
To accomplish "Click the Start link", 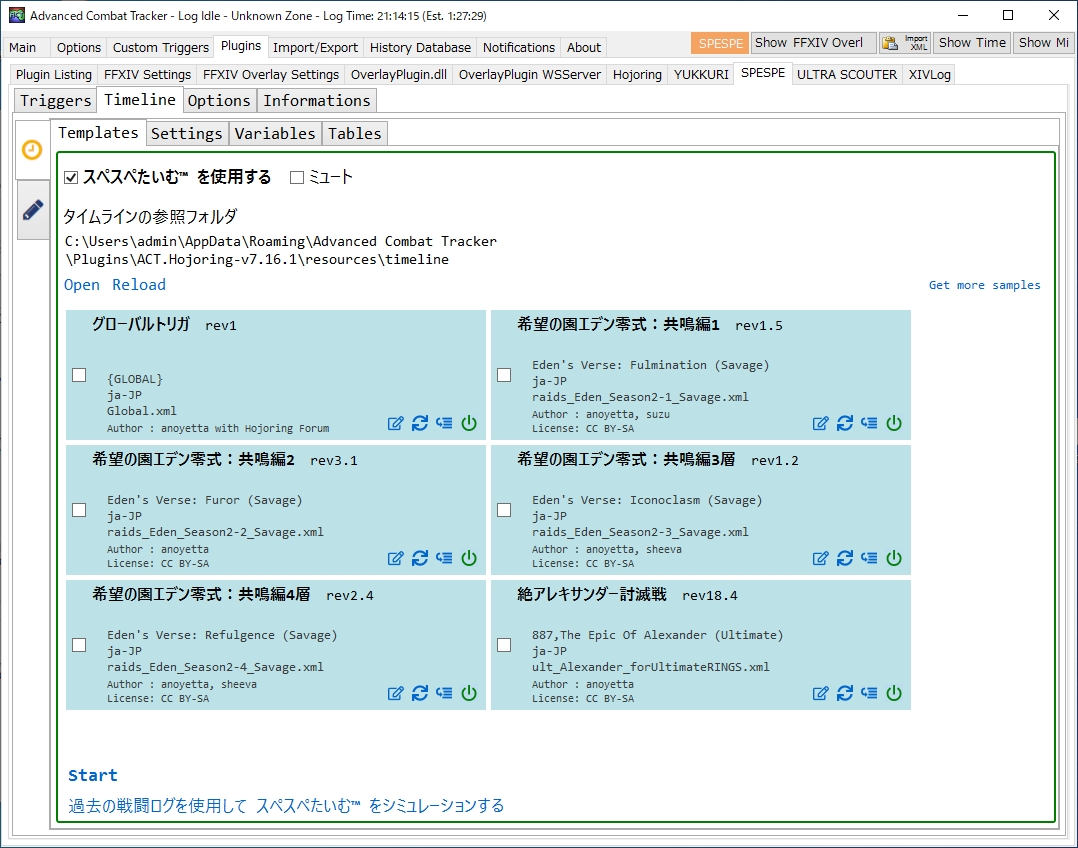I will click(93, 775).
